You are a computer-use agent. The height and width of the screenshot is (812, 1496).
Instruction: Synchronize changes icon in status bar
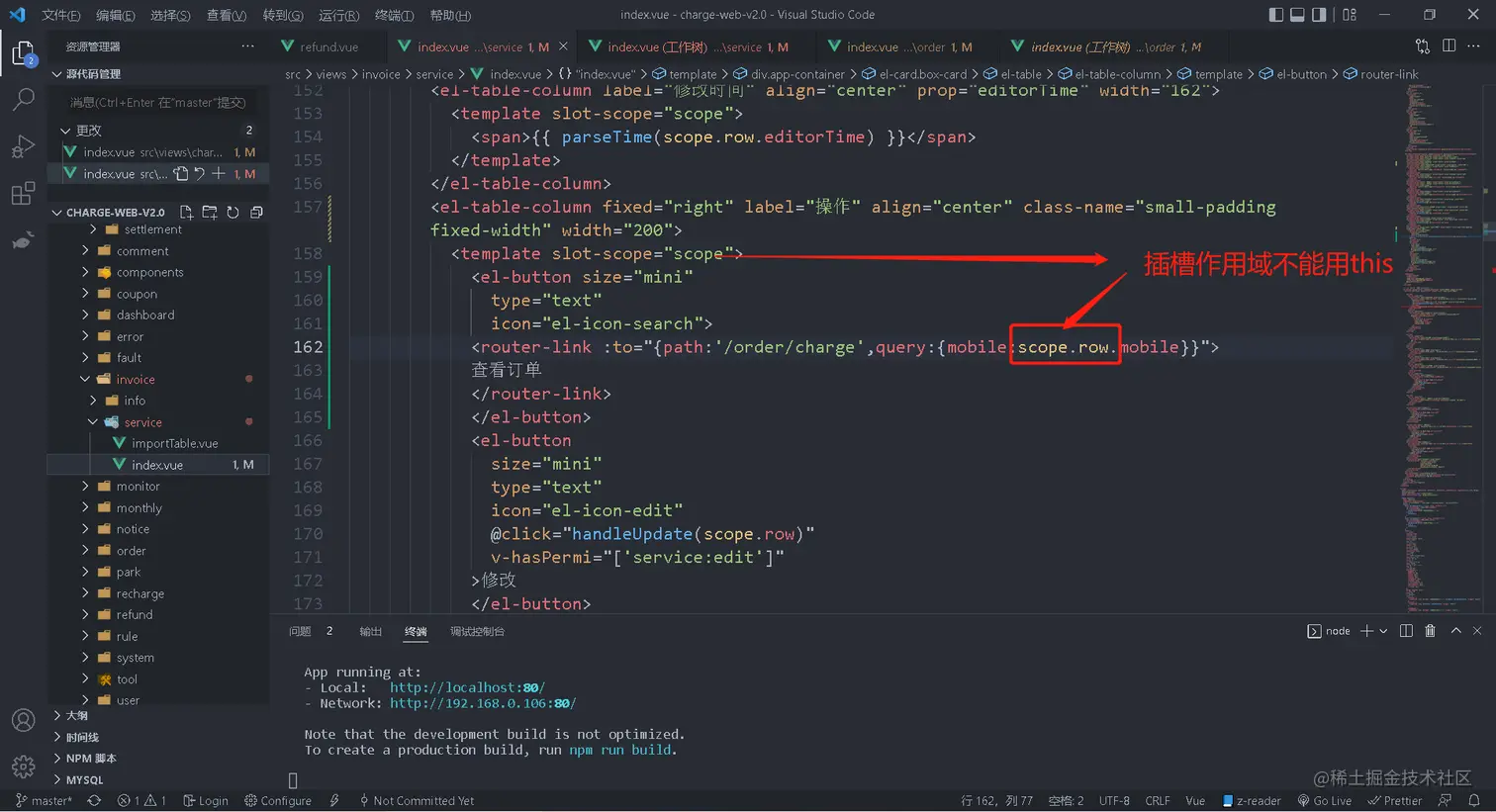click(x=94, y=801)
